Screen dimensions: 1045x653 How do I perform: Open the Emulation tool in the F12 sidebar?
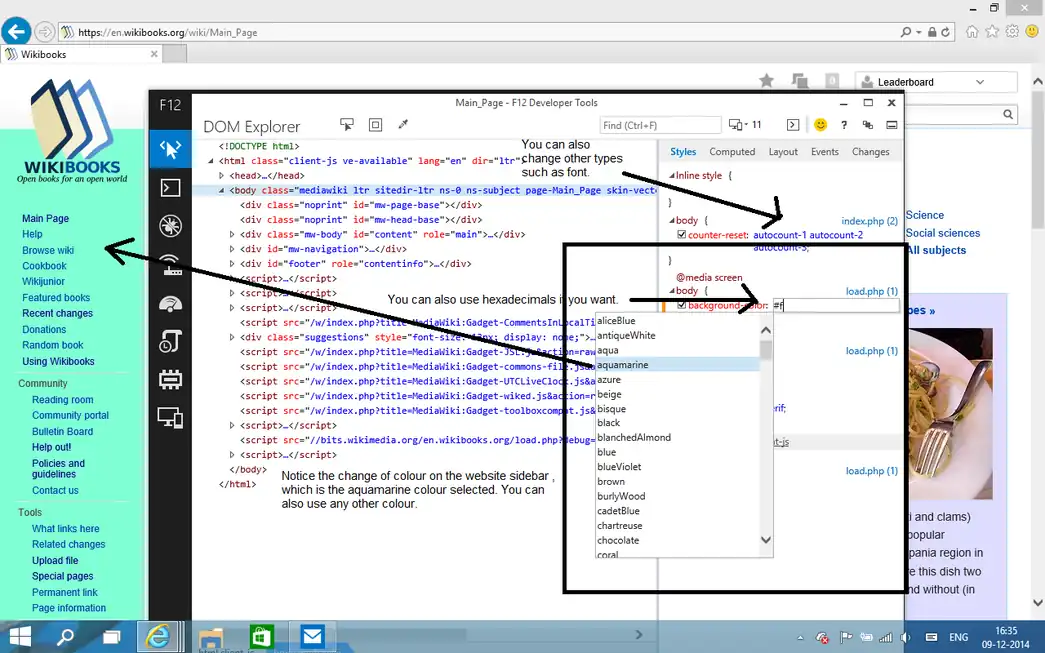pos(170,419)
